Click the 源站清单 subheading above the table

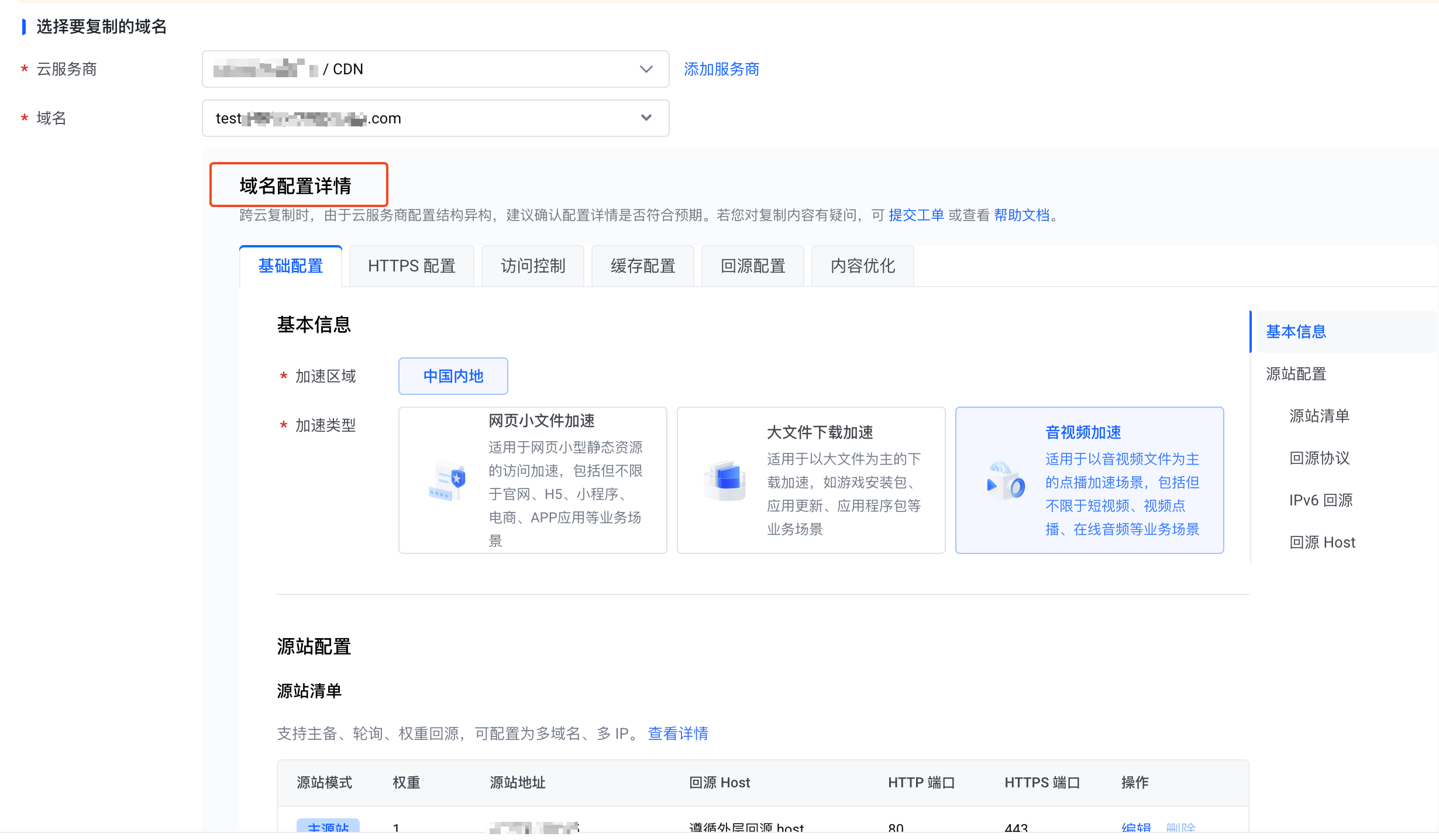tap(309, 691)
